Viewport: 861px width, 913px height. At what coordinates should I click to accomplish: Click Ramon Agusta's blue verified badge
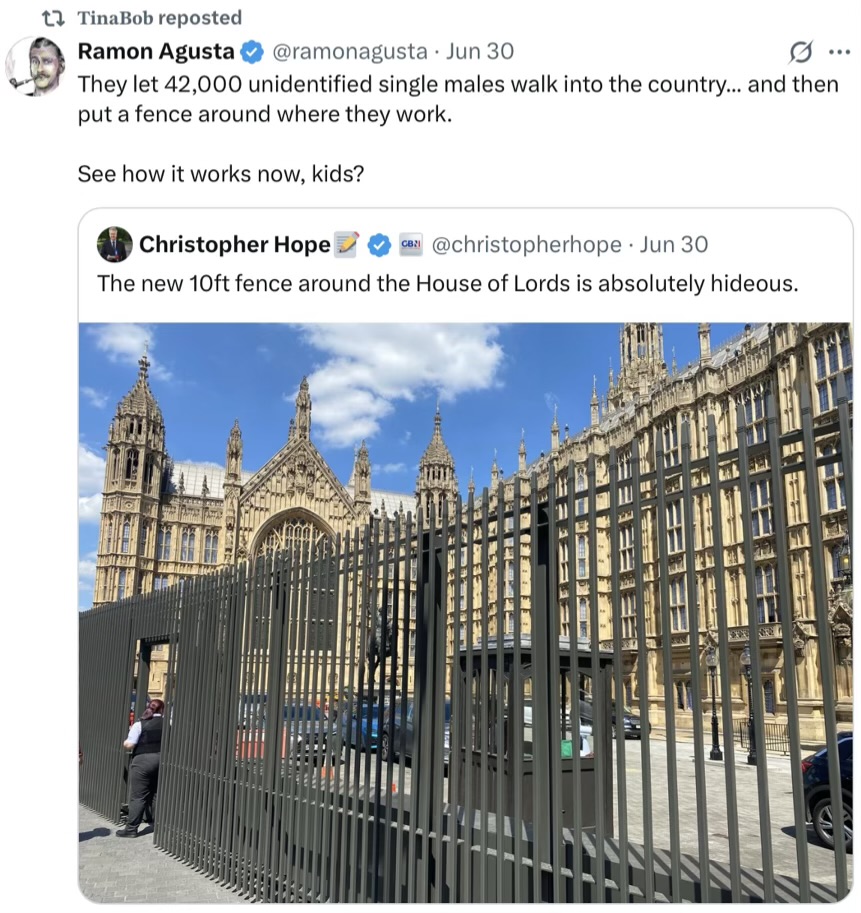click(251, 52)
